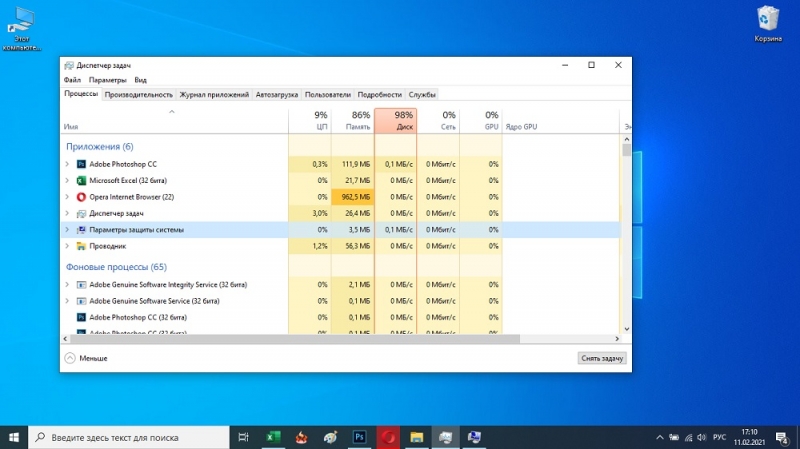This screenshot has height=449, width=800.
Task: Sort by the Память column header
Action: (353, 121)
